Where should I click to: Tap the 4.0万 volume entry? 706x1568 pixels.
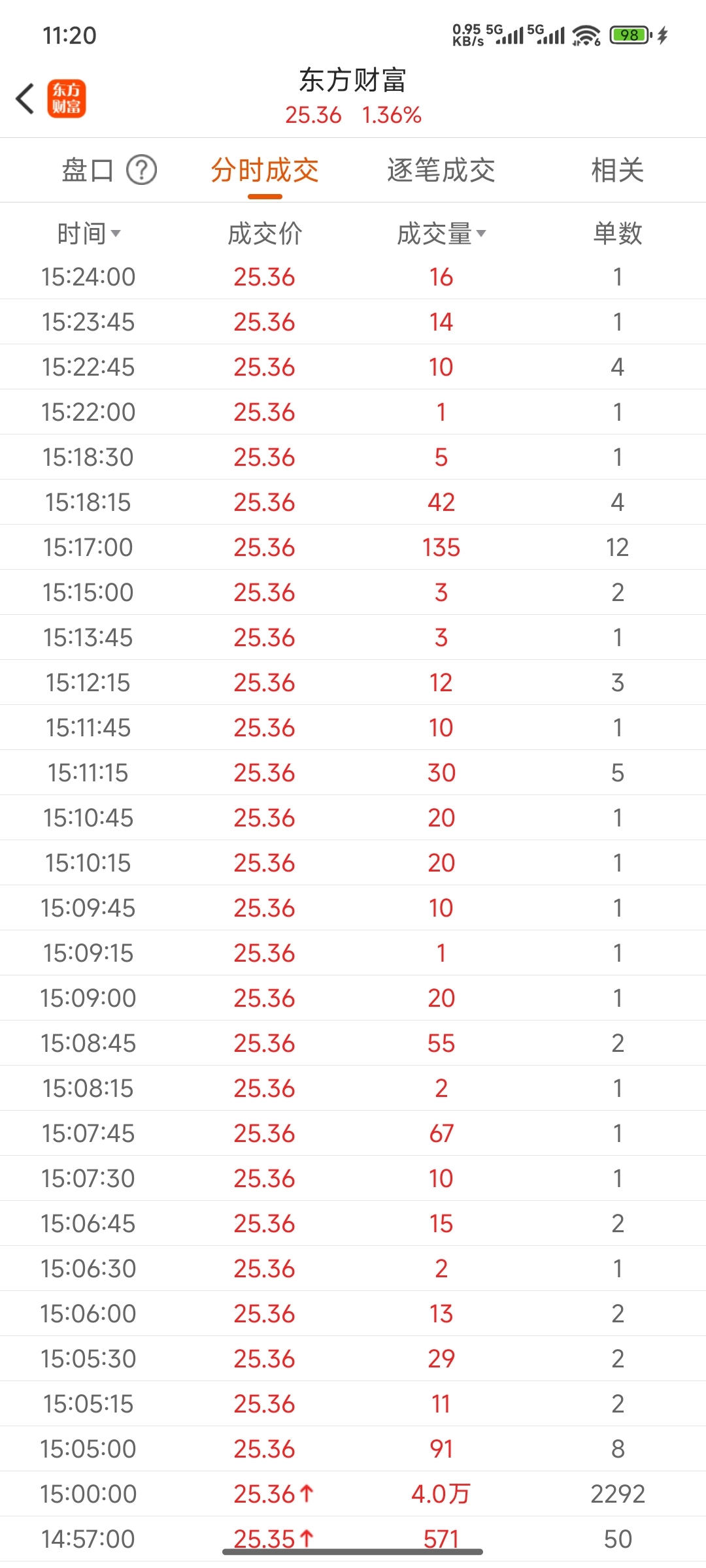pyautogui.click(x=441, y=1494)
